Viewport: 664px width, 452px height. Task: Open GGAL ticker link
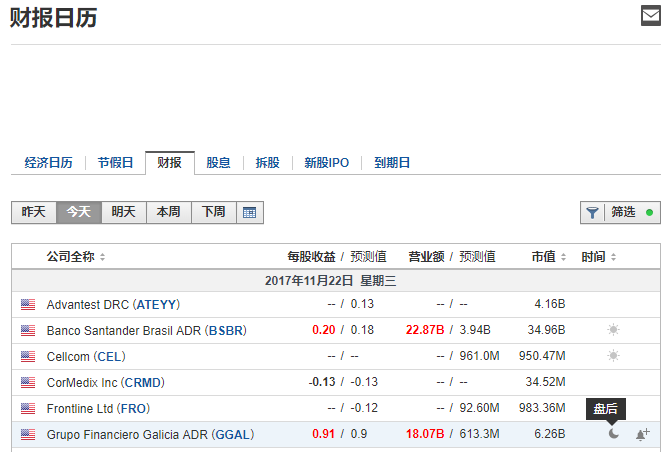[x=233, y=435]
